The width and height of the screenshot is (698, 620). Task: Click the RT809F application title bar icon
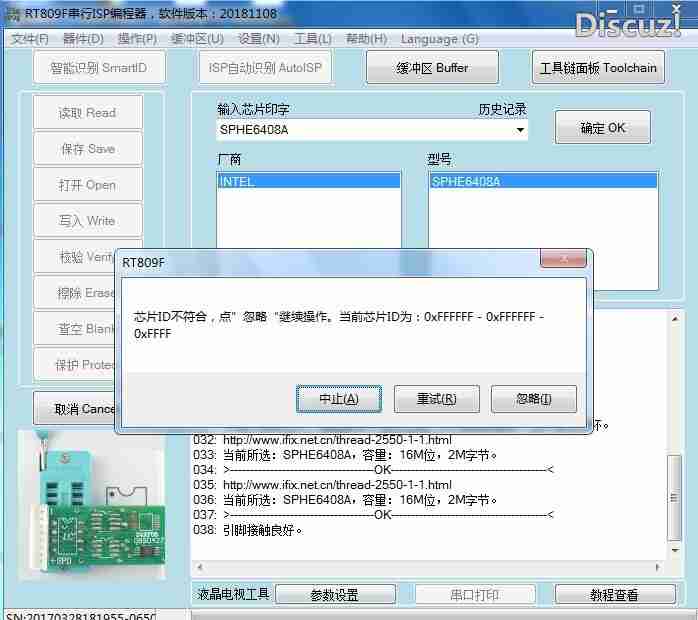tap(13, 14)
